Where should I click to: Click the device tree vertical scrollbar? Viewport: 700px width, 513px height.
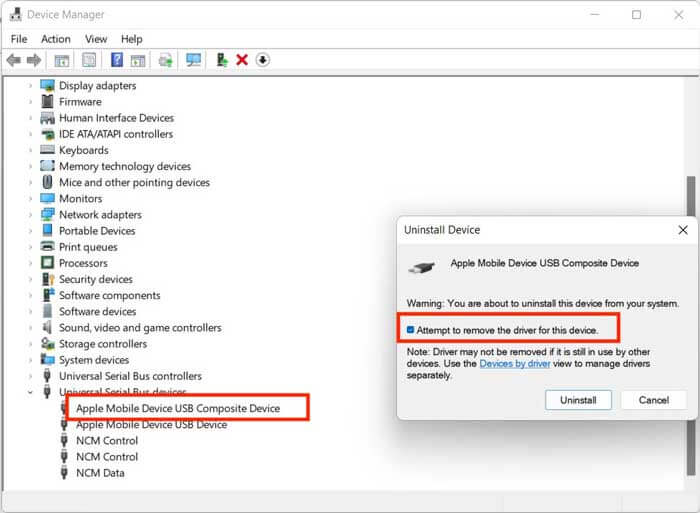click(x=691, y=326)
